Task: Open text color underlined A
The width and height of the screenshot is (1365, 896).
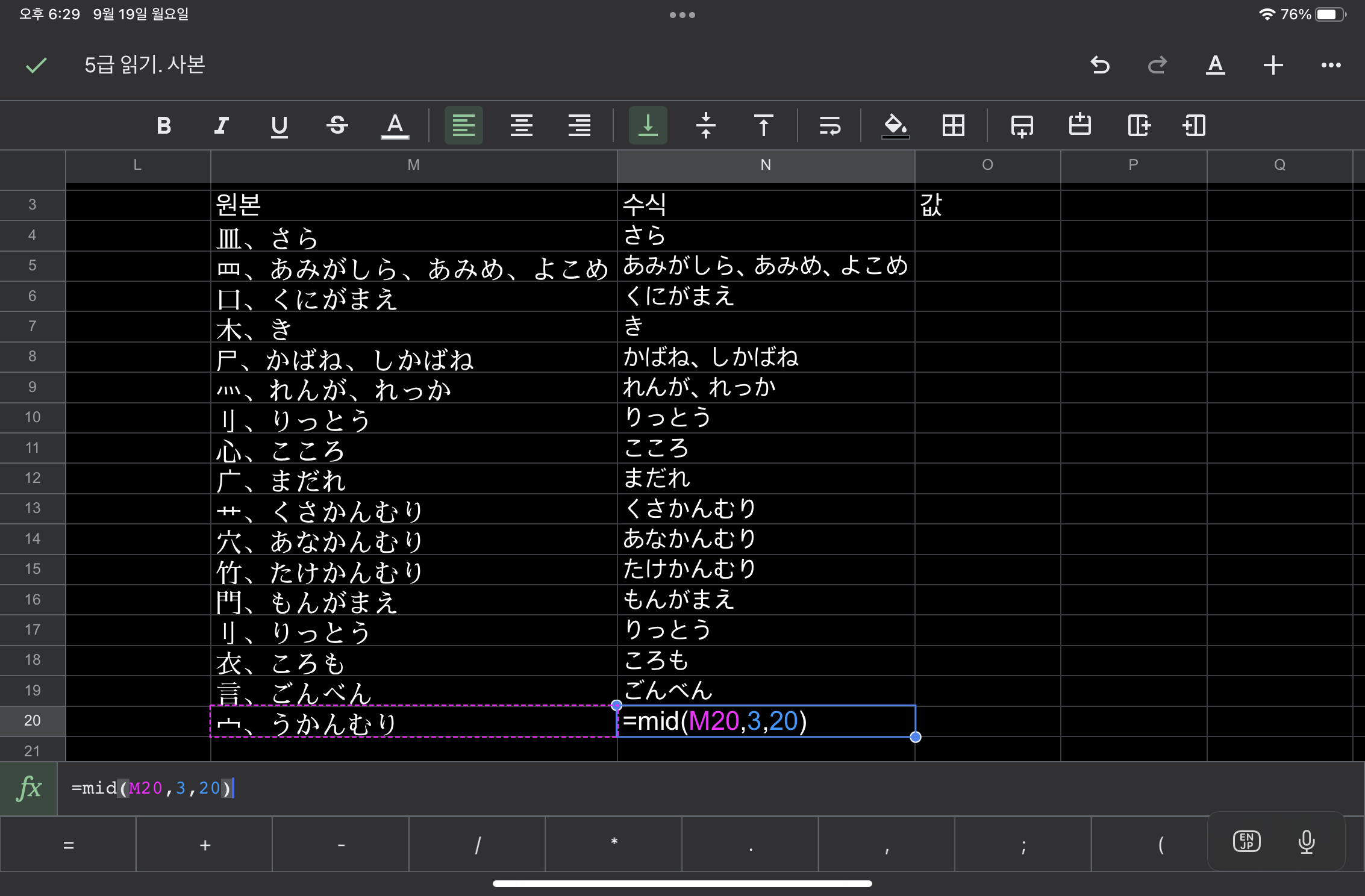Action: [x=395, y=126]
